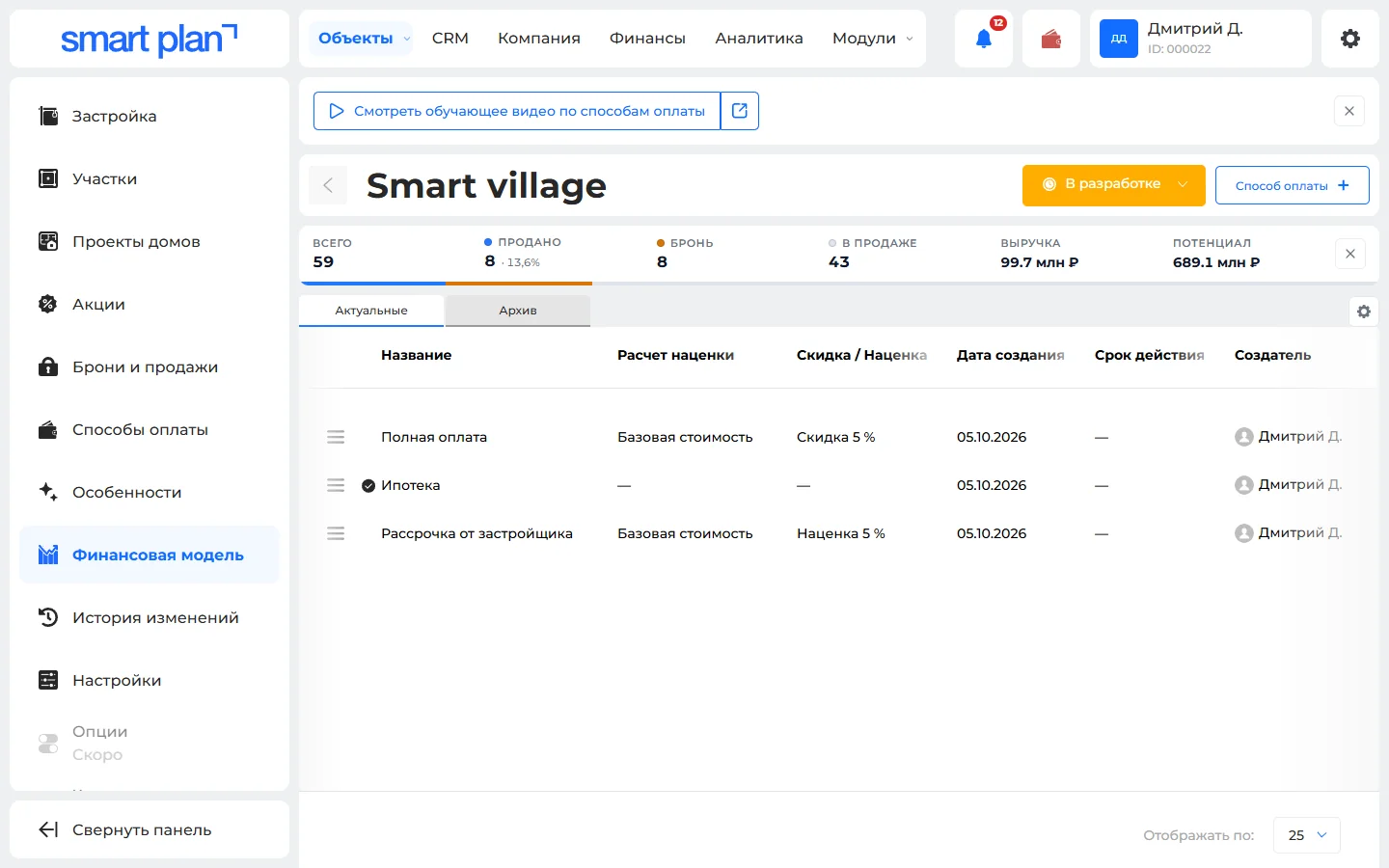Viewport: 1389px width, 868px height.
Task: Open Финансовая модель in the sidebar
Action: point(150,555)
